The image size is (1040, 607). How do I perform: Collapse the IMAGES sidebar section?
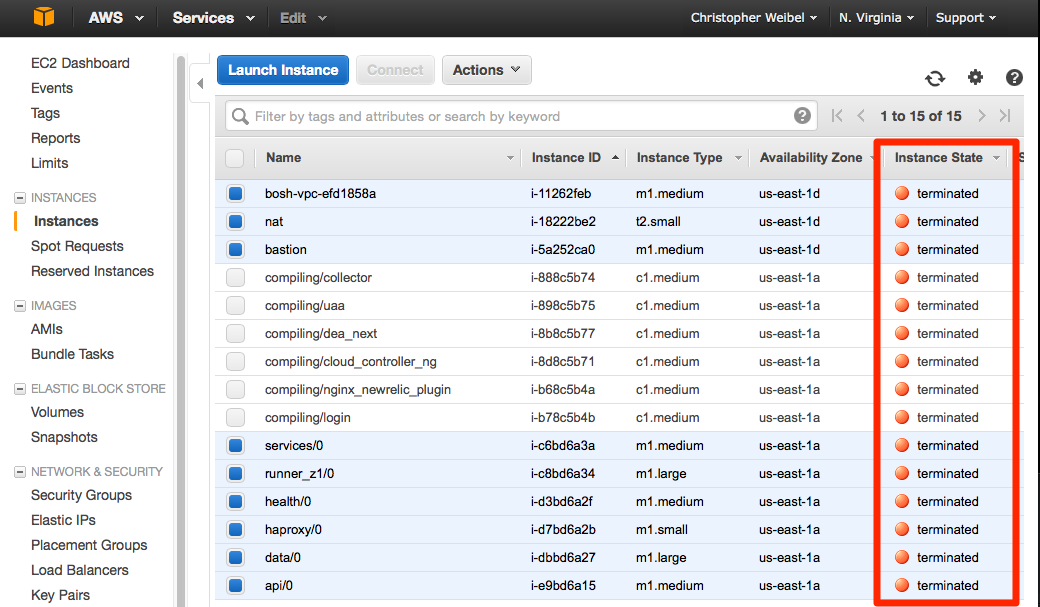[x=20, y=306]
